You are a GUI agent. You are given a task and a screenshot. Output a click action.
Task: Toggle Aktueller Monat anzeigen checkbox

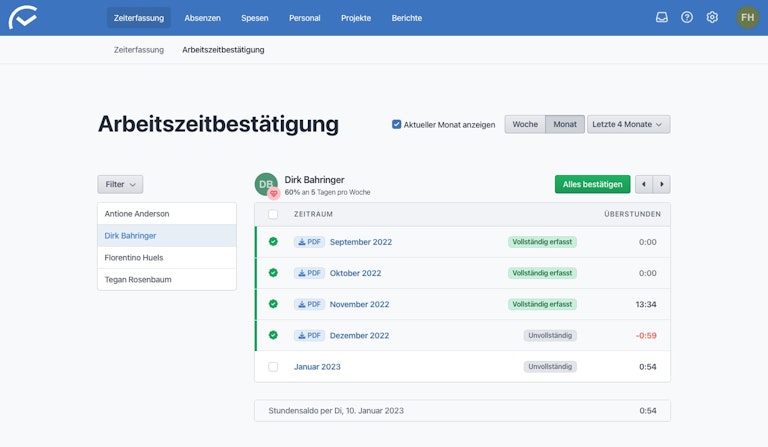coord(396,124)
